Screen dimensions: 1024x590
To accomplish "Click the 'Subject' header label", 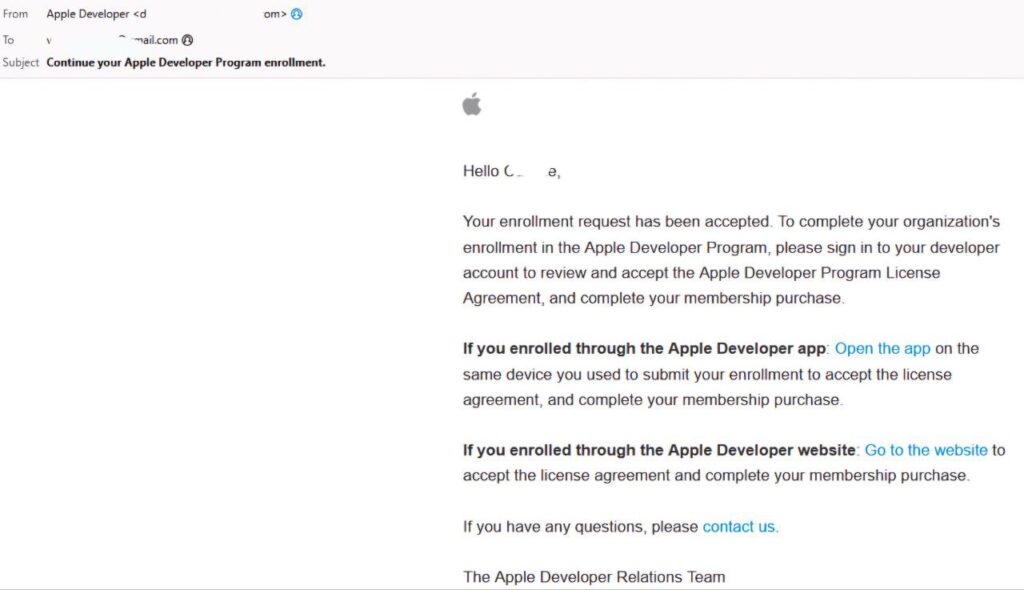I will pos(21,62).
